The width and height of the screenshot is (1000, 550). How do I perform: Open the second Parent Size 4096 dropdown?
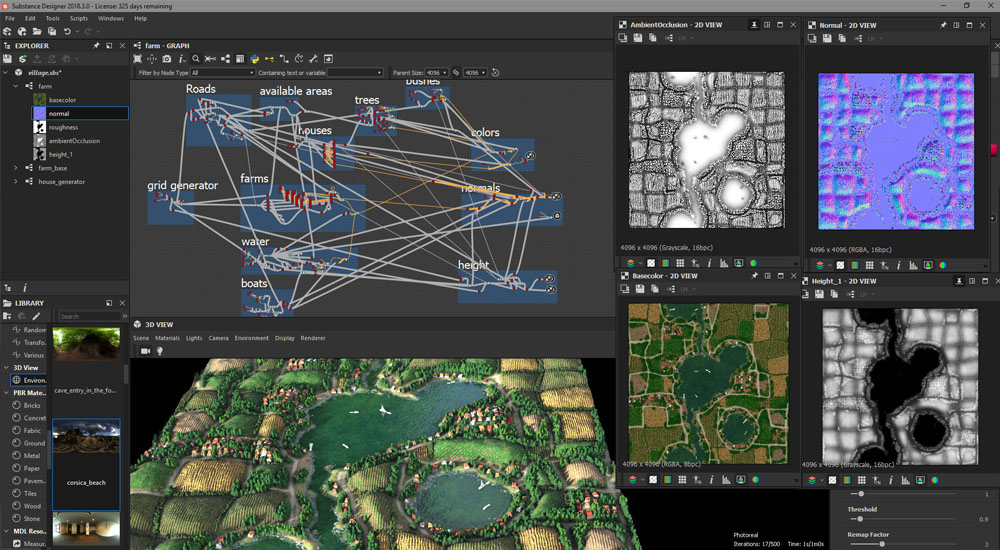pyautogui.click(x=475, y=73)
